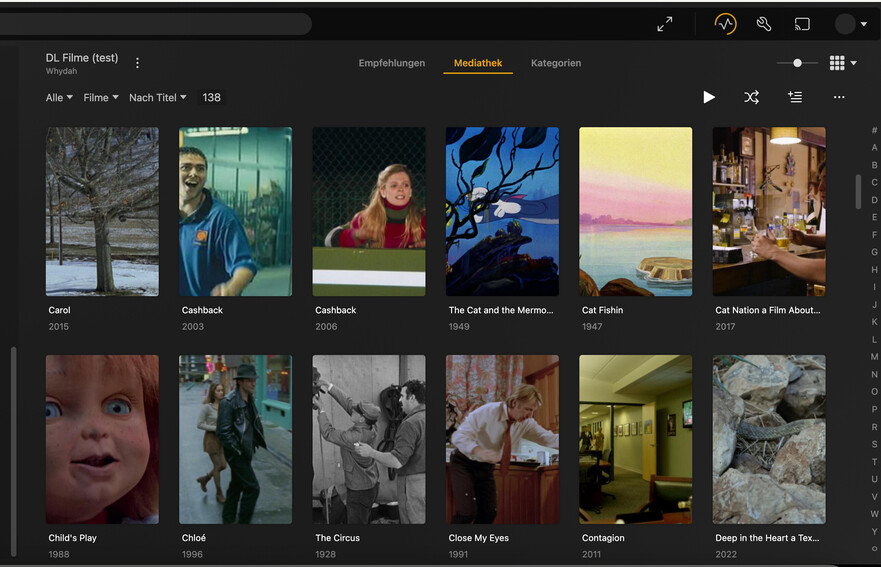881x567 pixels.
Task: Click the search field in the top bar
Action: point(156,24)
